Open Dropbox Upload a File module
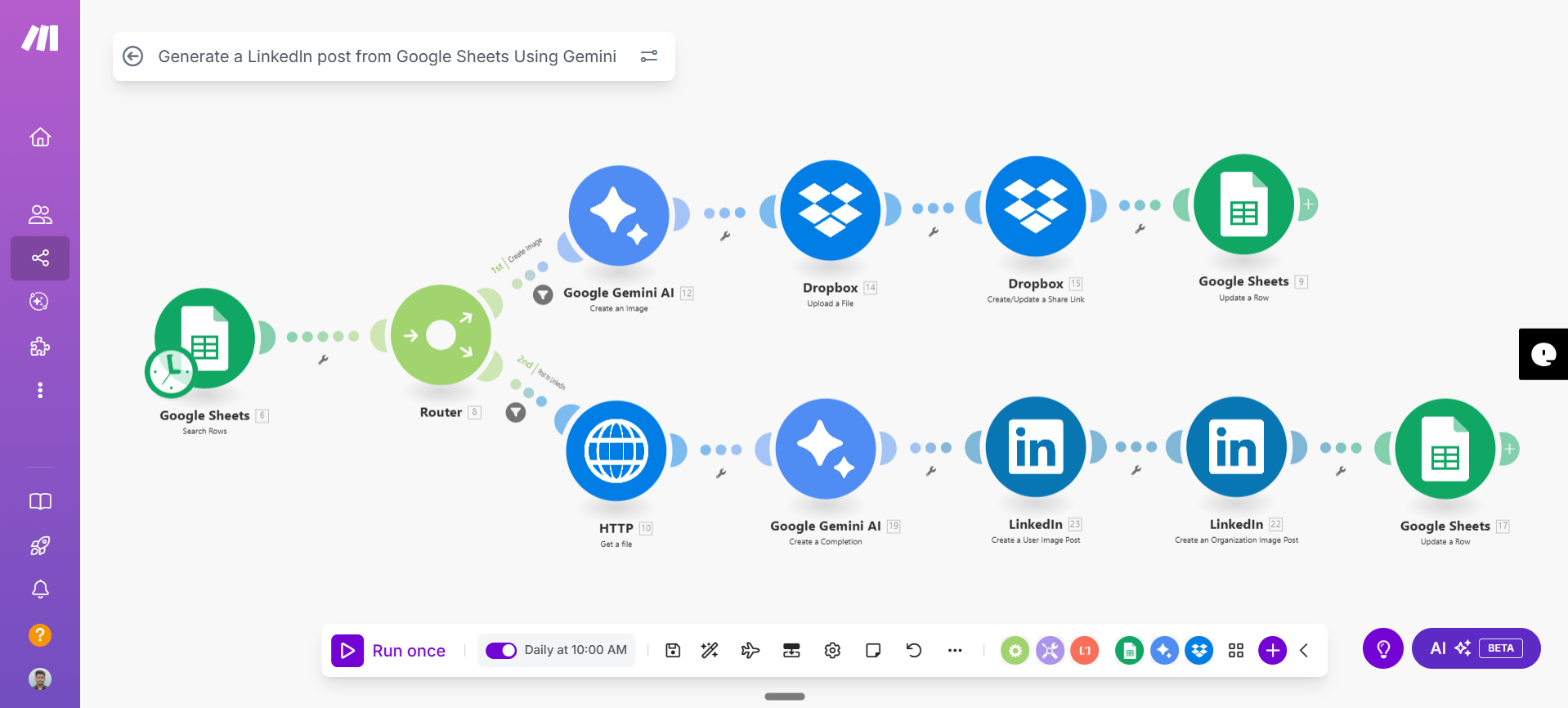1568x708 pixels. coord(831,210)
